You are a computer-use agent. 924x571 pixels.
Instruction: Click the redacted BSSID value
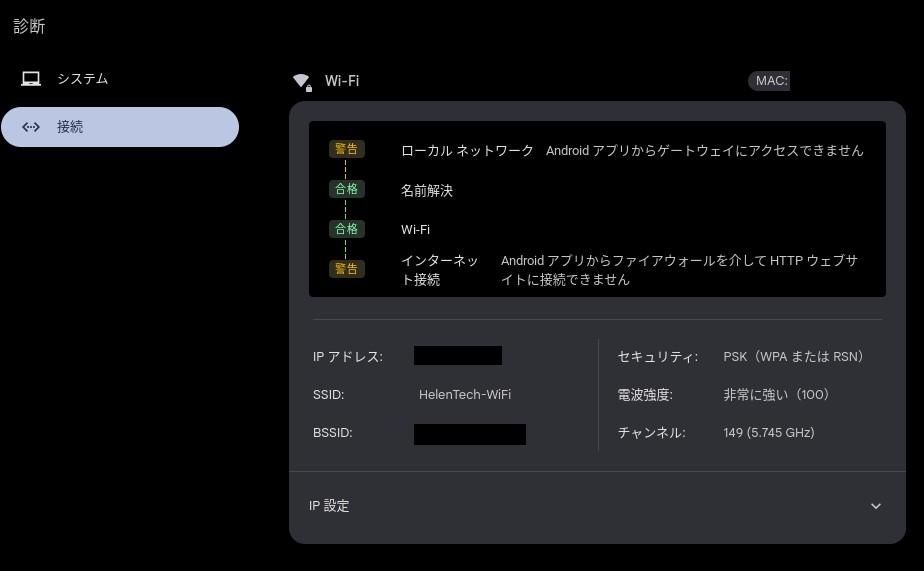pyautogui.click(x=470, y=434)
